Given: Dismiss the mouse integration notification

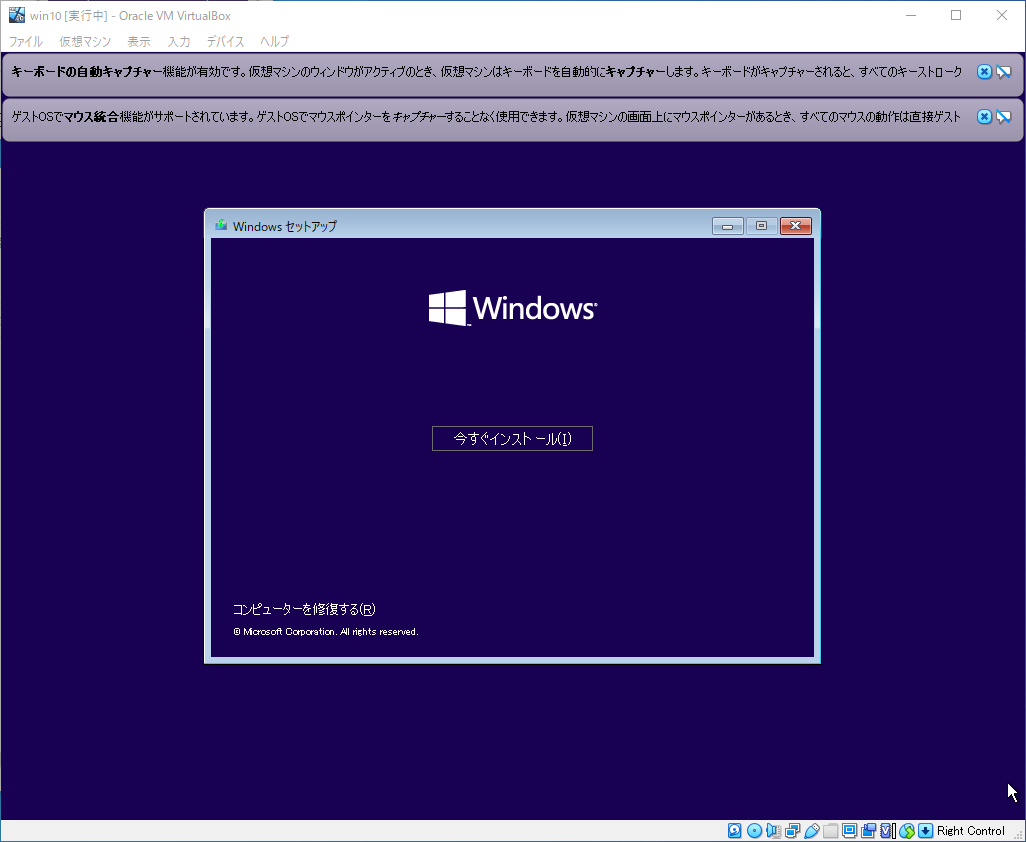Looking at the screenshot, I should click(x=984, y=116).
